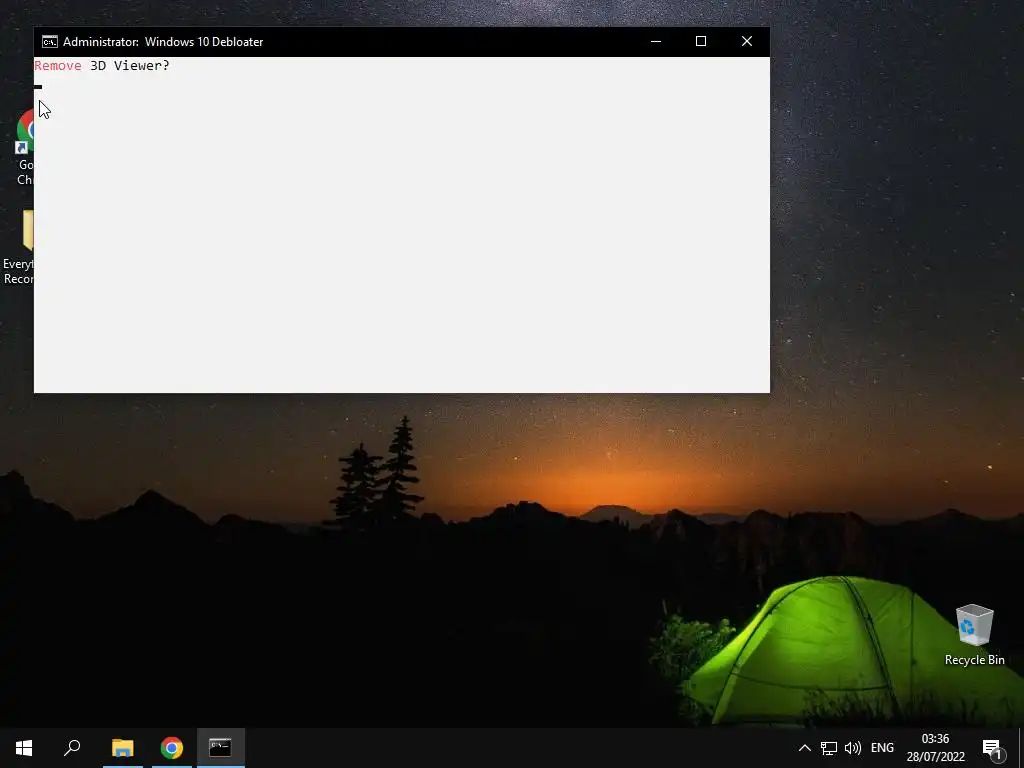
Task: Click the console icon in Debloater title bar
Action: (x=50, y=42)
